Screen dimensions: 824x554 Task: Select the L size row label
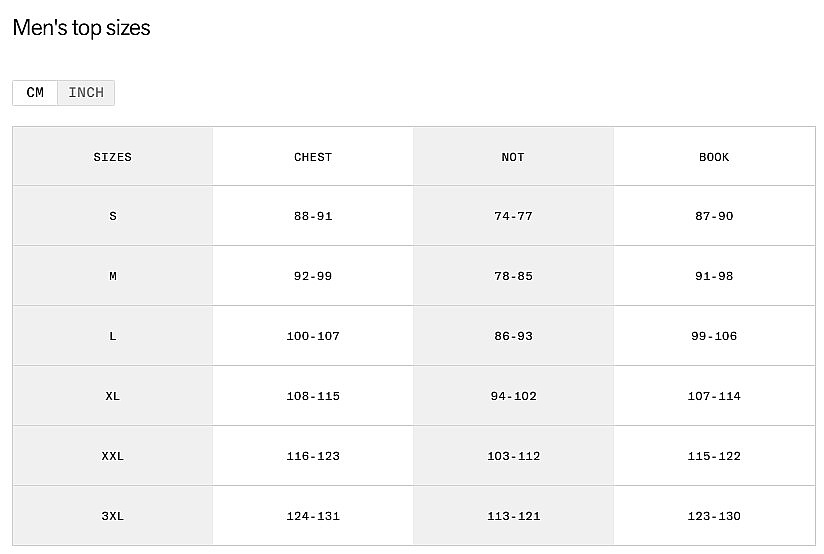coord(113,336)
